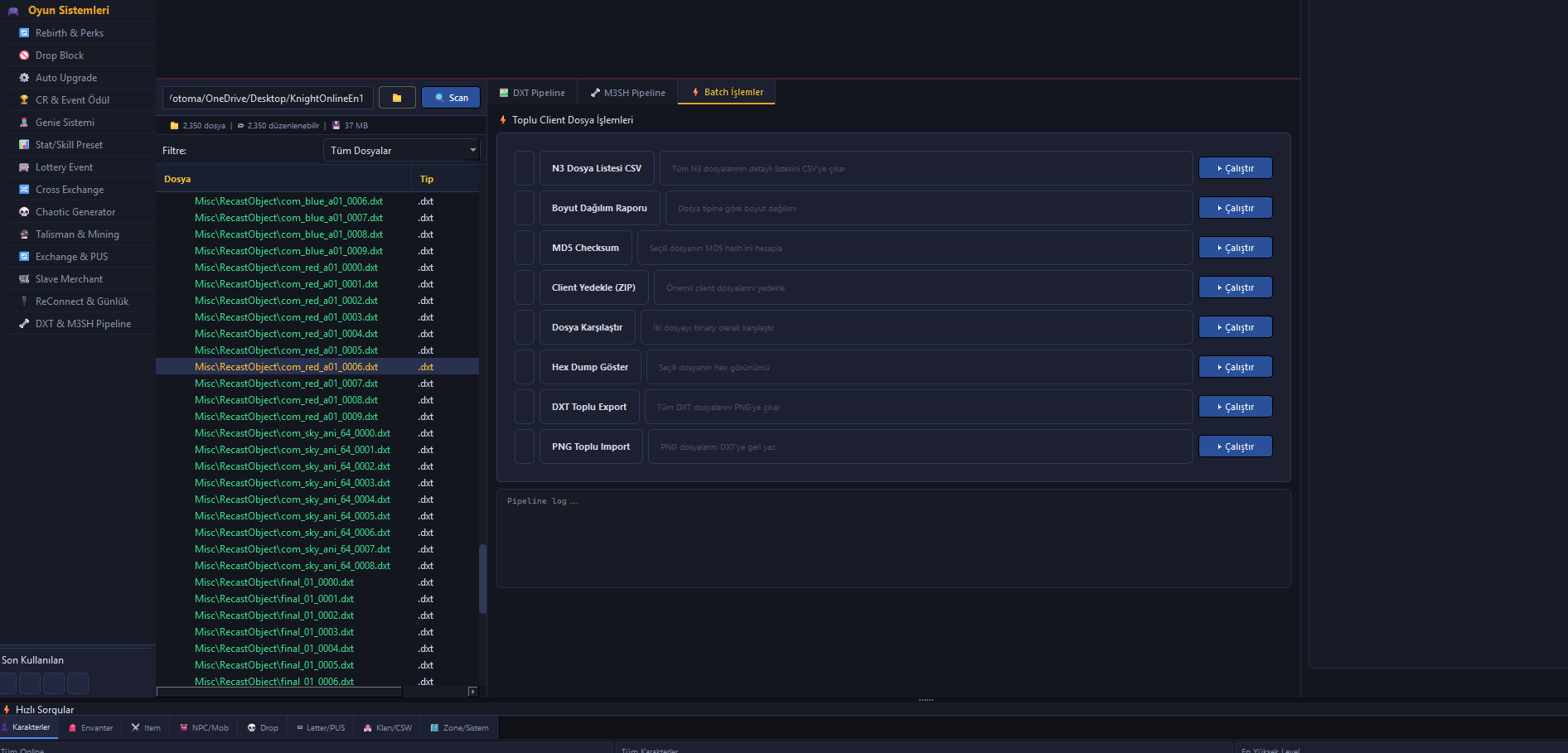
Task: Select the Exchange & PUS icon
Action: click(24, 257)
